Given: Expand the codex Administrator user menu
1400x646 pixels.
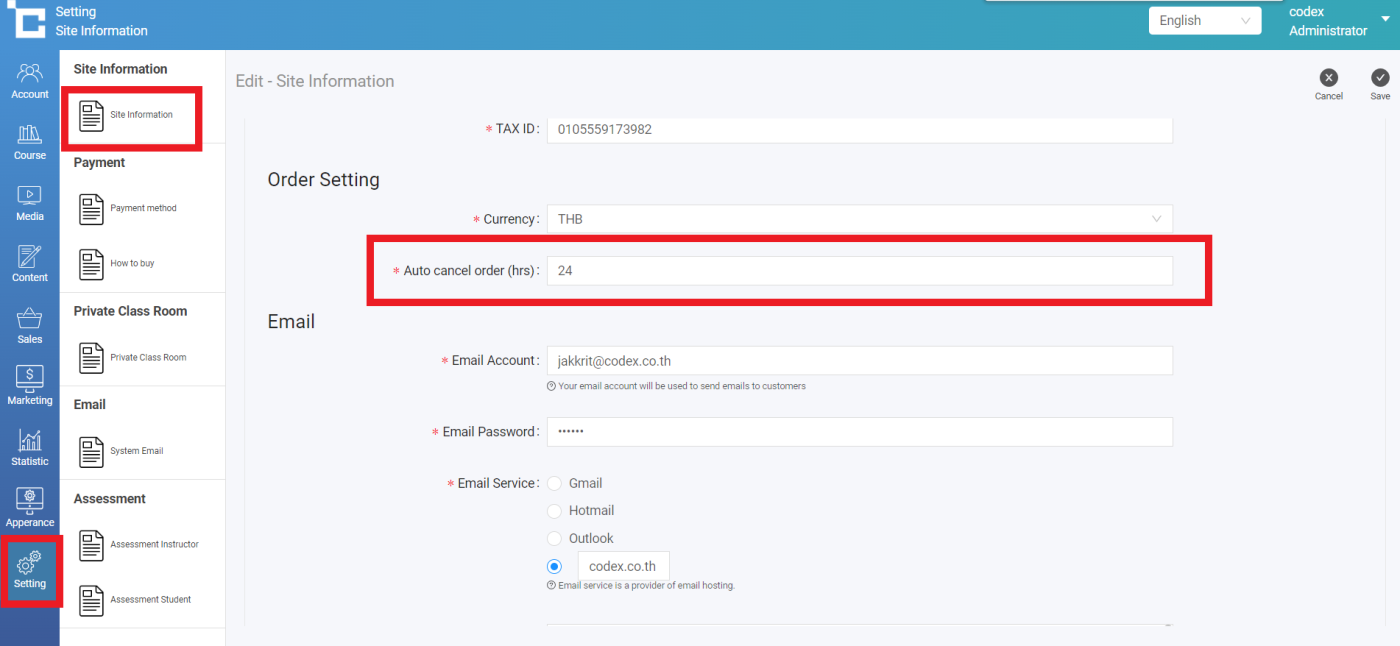Looking at the screenshot, I should click(1385, 21).
